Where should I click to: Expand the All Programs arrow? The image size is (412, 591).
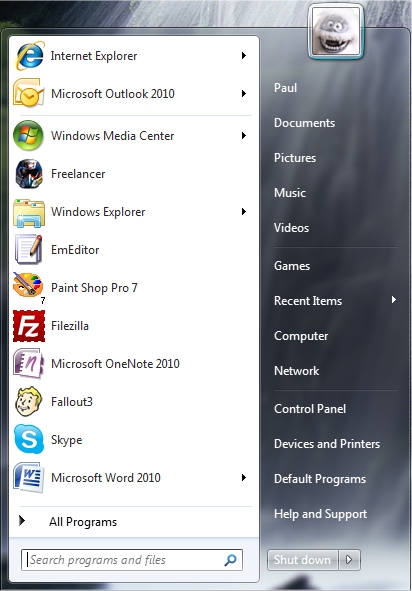click(22, 521)
